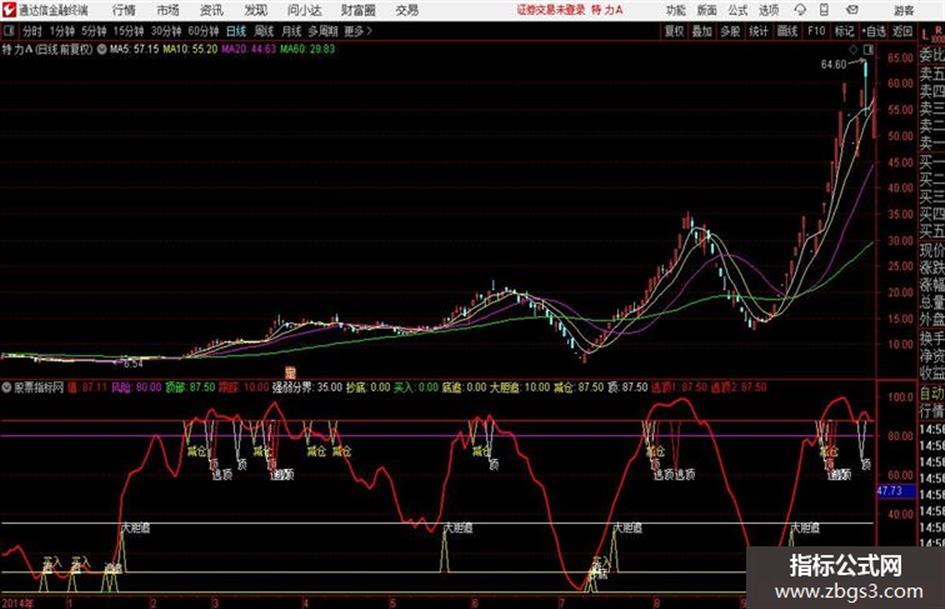
Task: Switch to 30分钟 period tab
Action: coord(166,31)
